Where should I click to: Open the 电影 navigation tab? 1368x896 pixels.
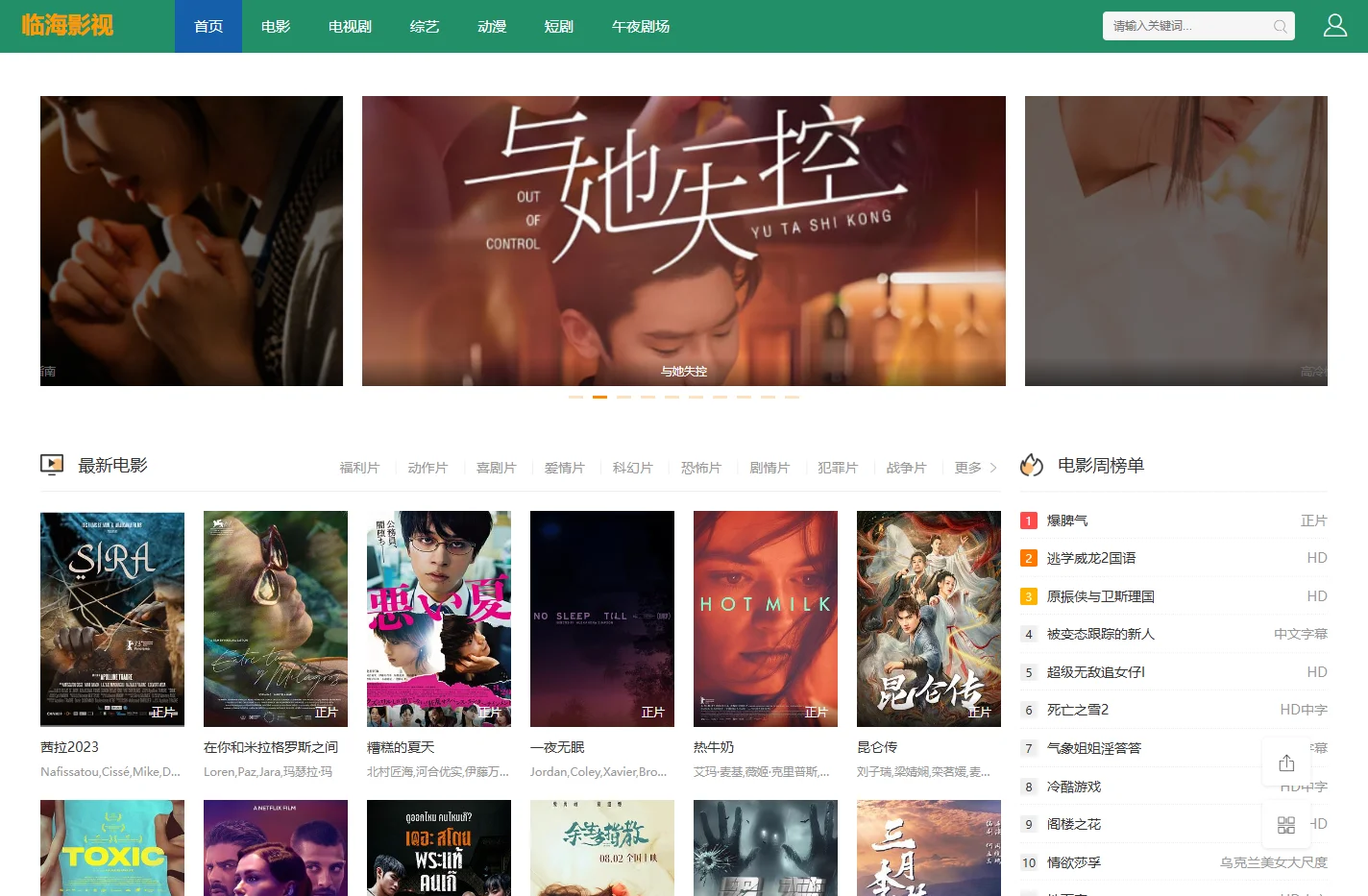coord(276,26)
